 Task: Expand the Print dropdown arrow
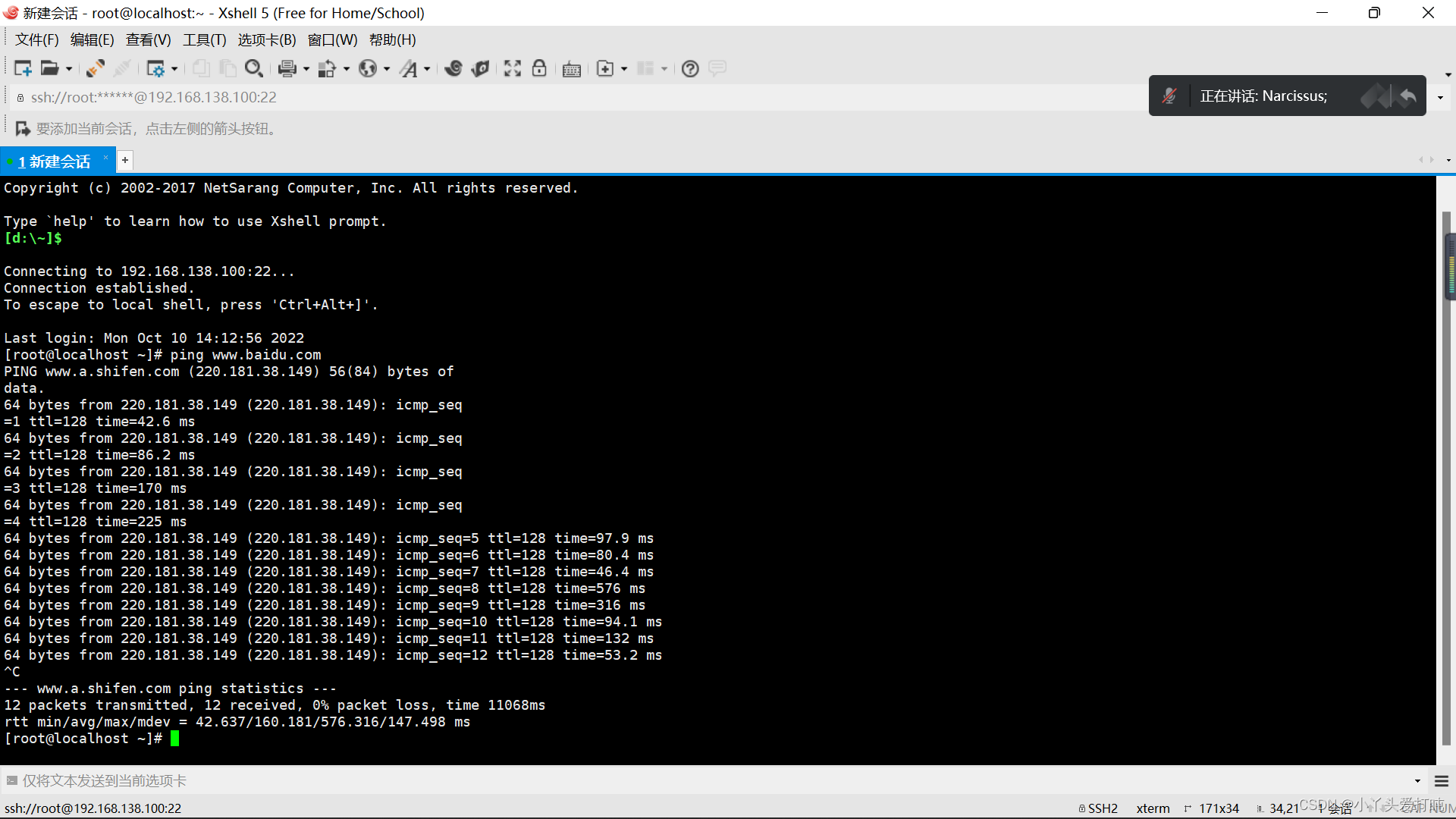(x=306, y=69)
